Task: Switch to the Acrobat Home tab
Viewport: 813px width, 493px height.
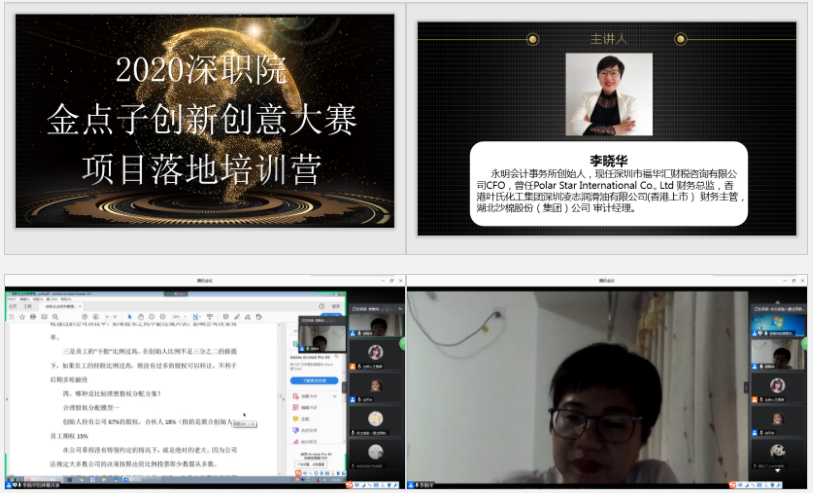Action: [x=13, y=306]
